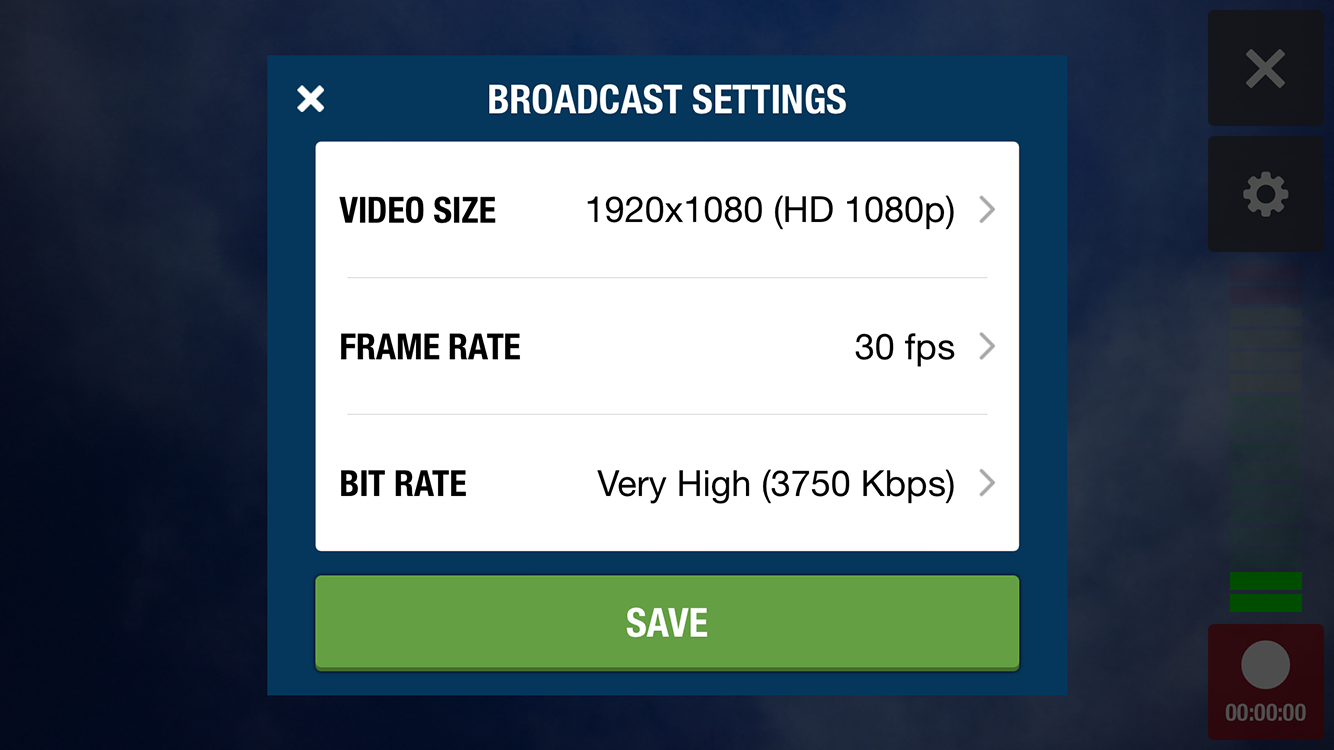
Task: Select the FRAME RATE label
Action: 430,348
